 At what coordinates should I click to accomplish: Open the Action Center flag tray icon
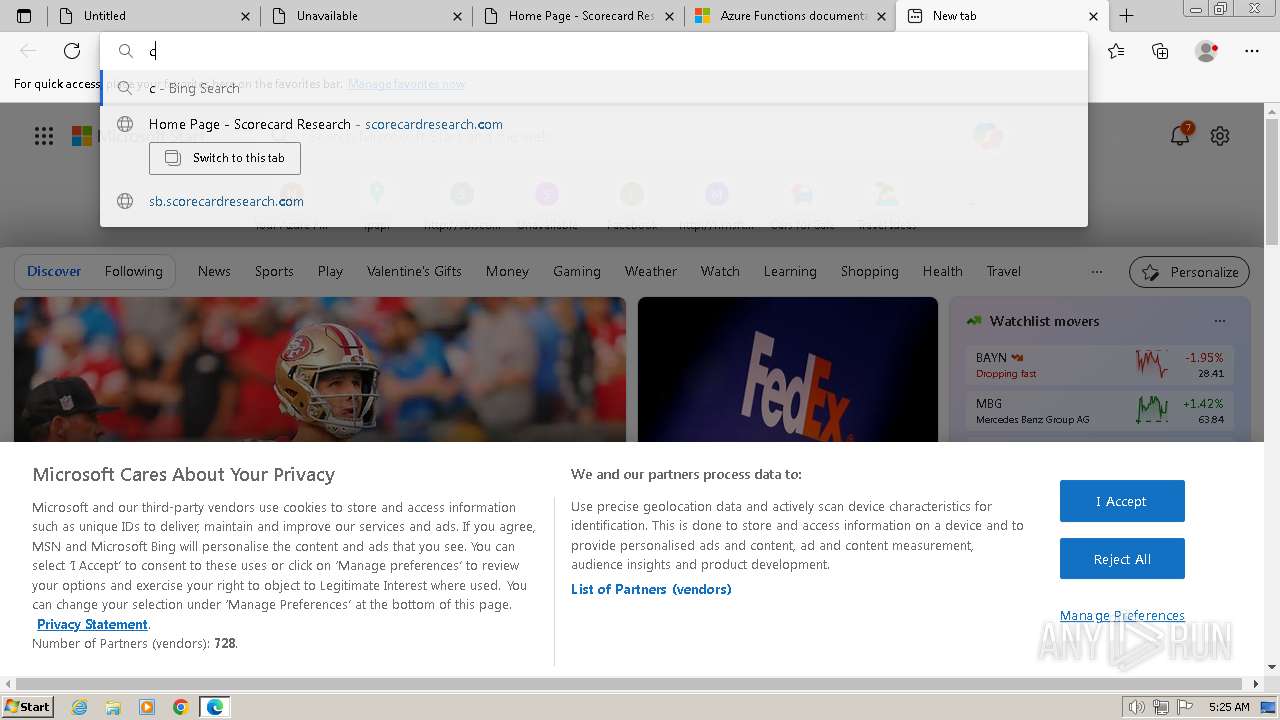1184,707
